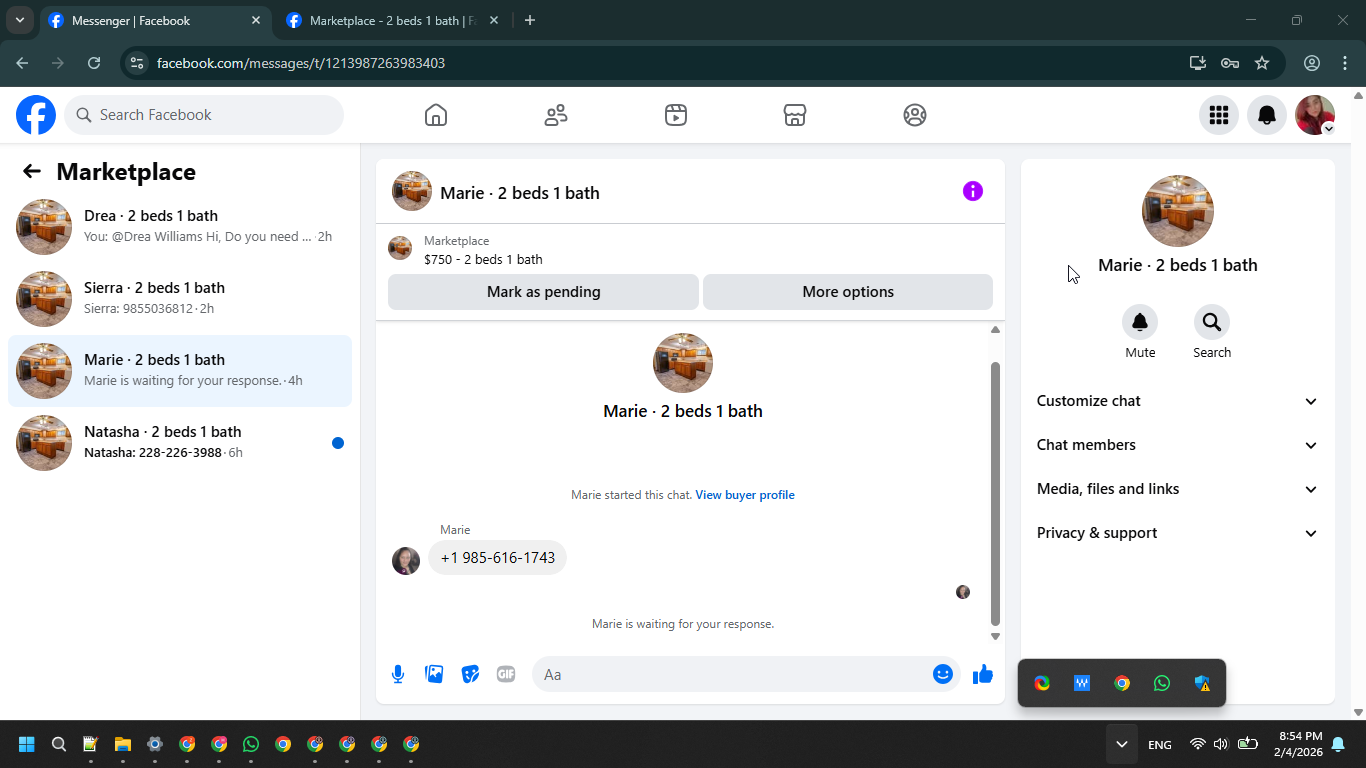
Task: Go back in Chrome
Action: [22, 63]
